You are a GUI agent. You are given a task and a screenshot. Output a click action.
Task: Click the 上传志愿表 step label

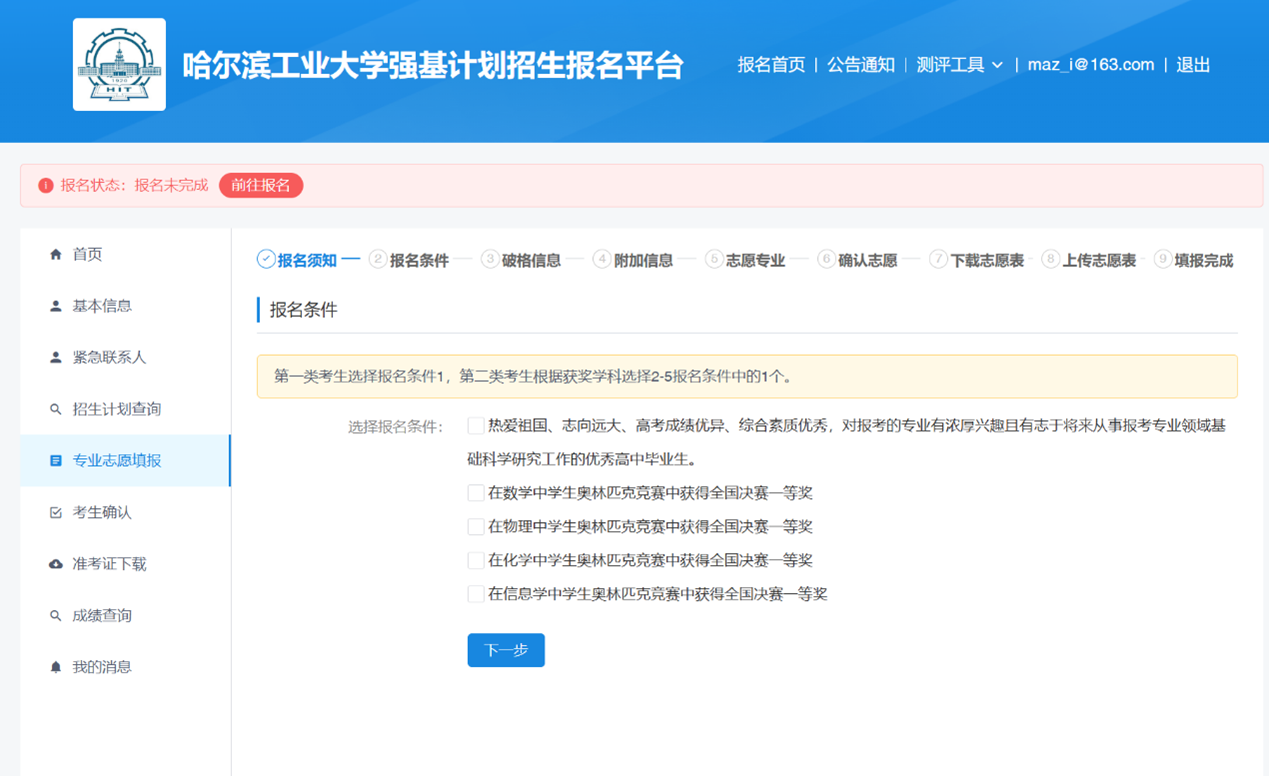pos(1099,260)
